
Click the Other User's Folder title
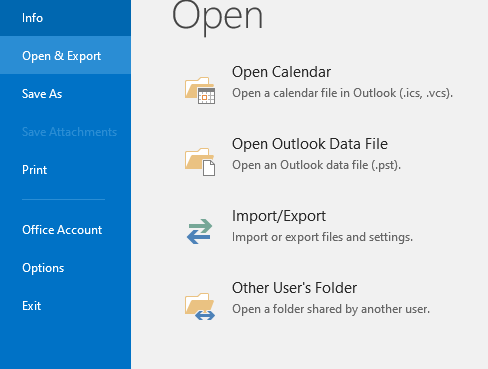pyautogui.click(x=294, y=288)
